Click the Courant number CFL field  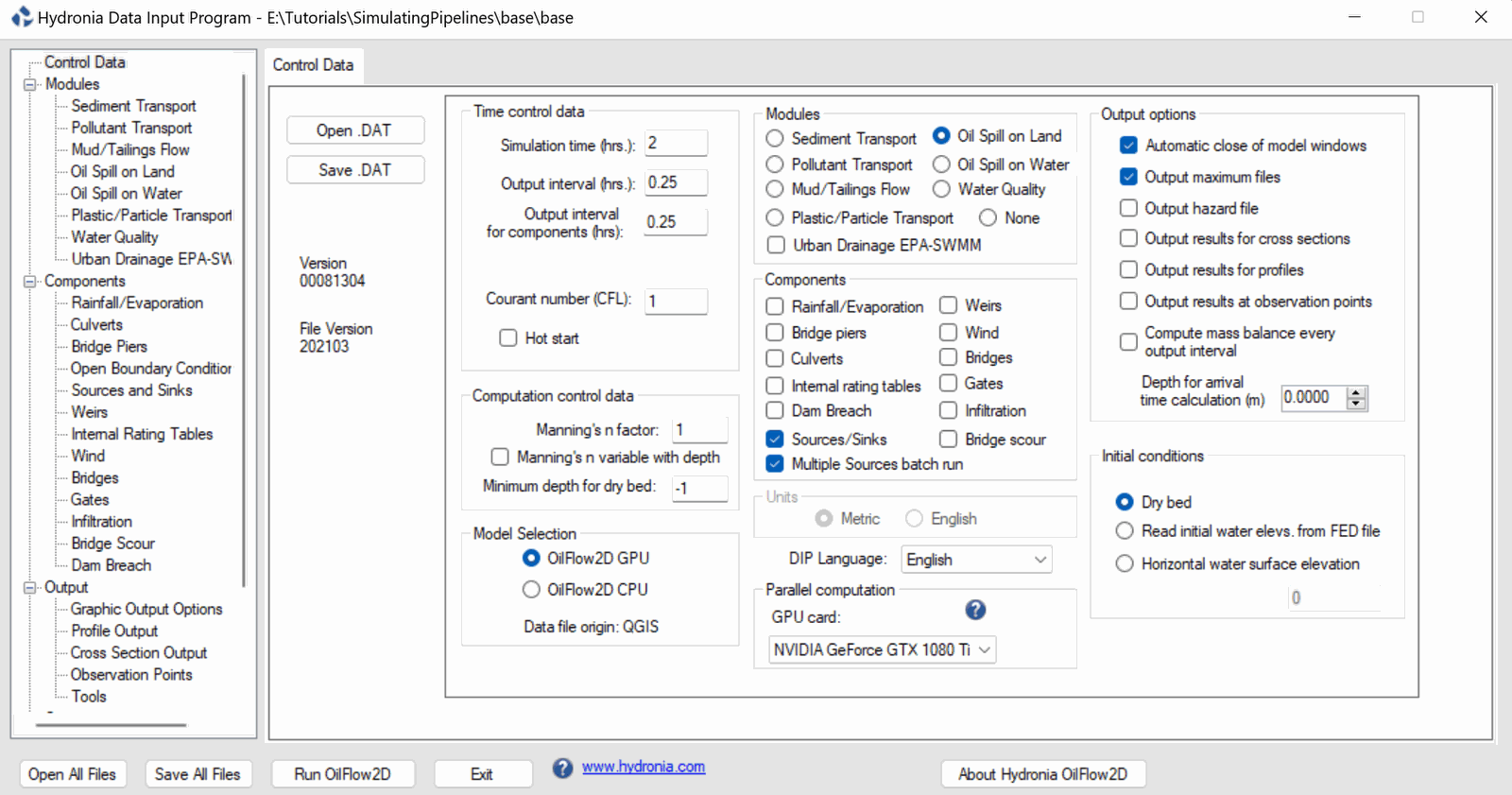pos(676,301)
